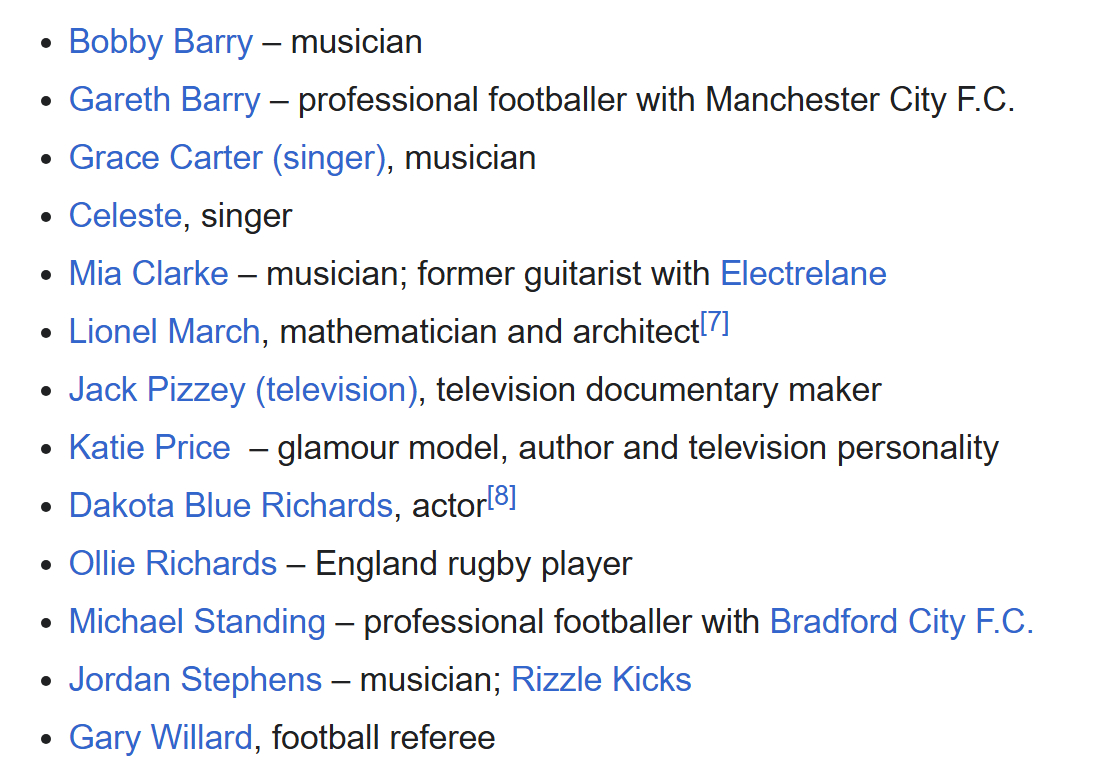1118x780 pixels.
Task: Jump to footnote reference 8
Action: pos(501,498)
